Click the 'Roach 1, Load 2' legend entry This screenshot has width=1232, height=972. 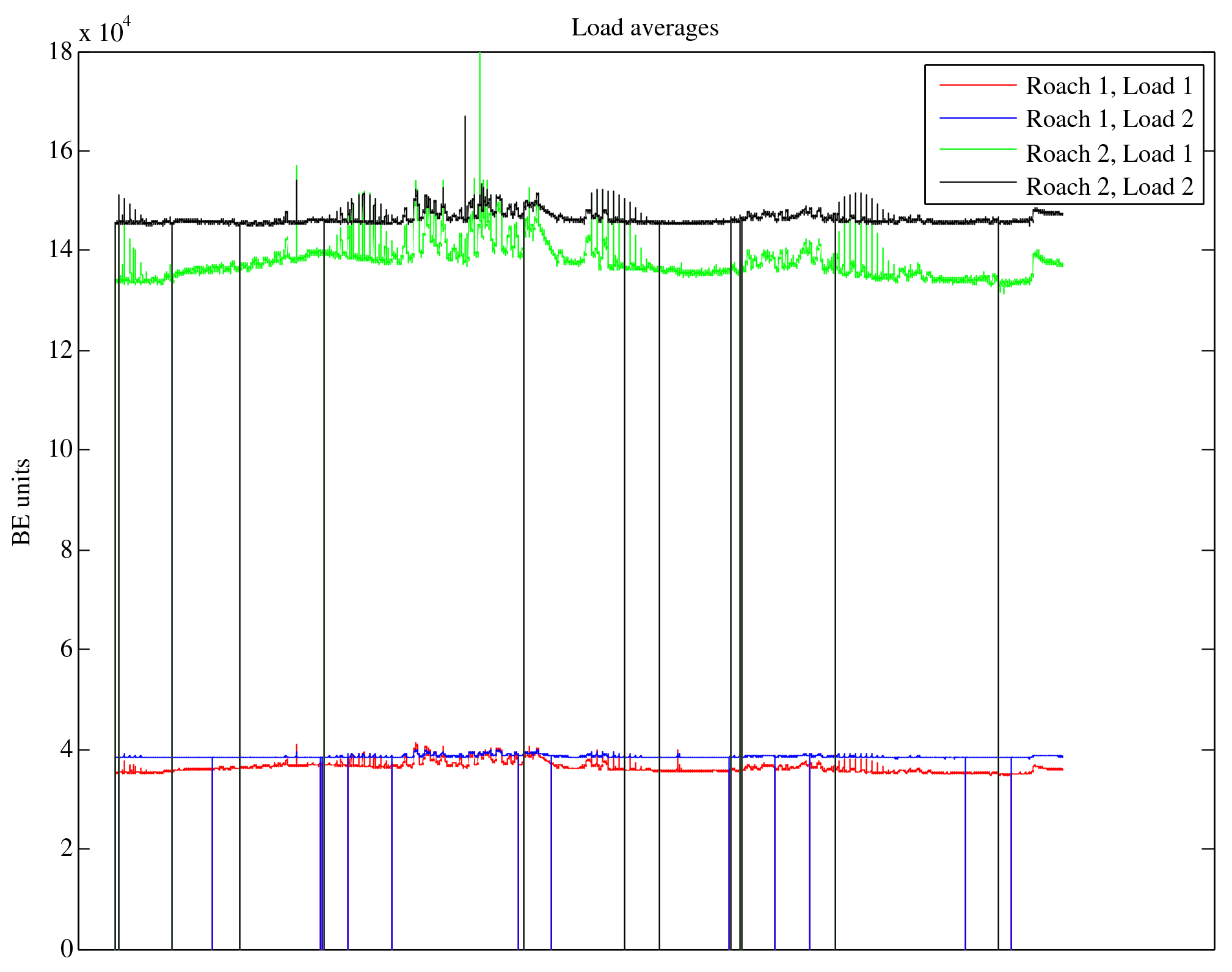(x=1109, y=119)
